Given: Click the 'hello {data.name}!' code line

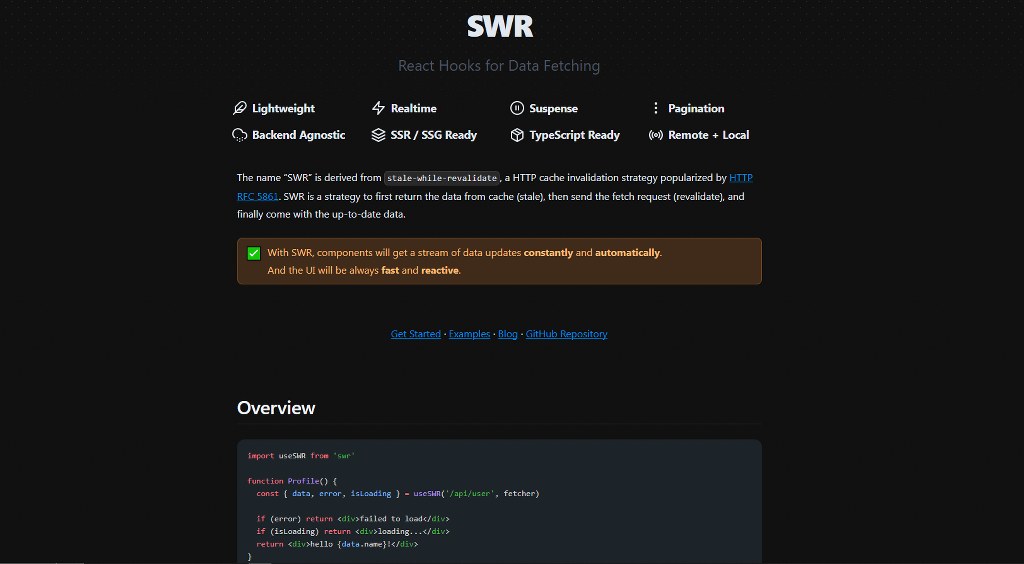Looking at the screenshot, I should [337, 544].
